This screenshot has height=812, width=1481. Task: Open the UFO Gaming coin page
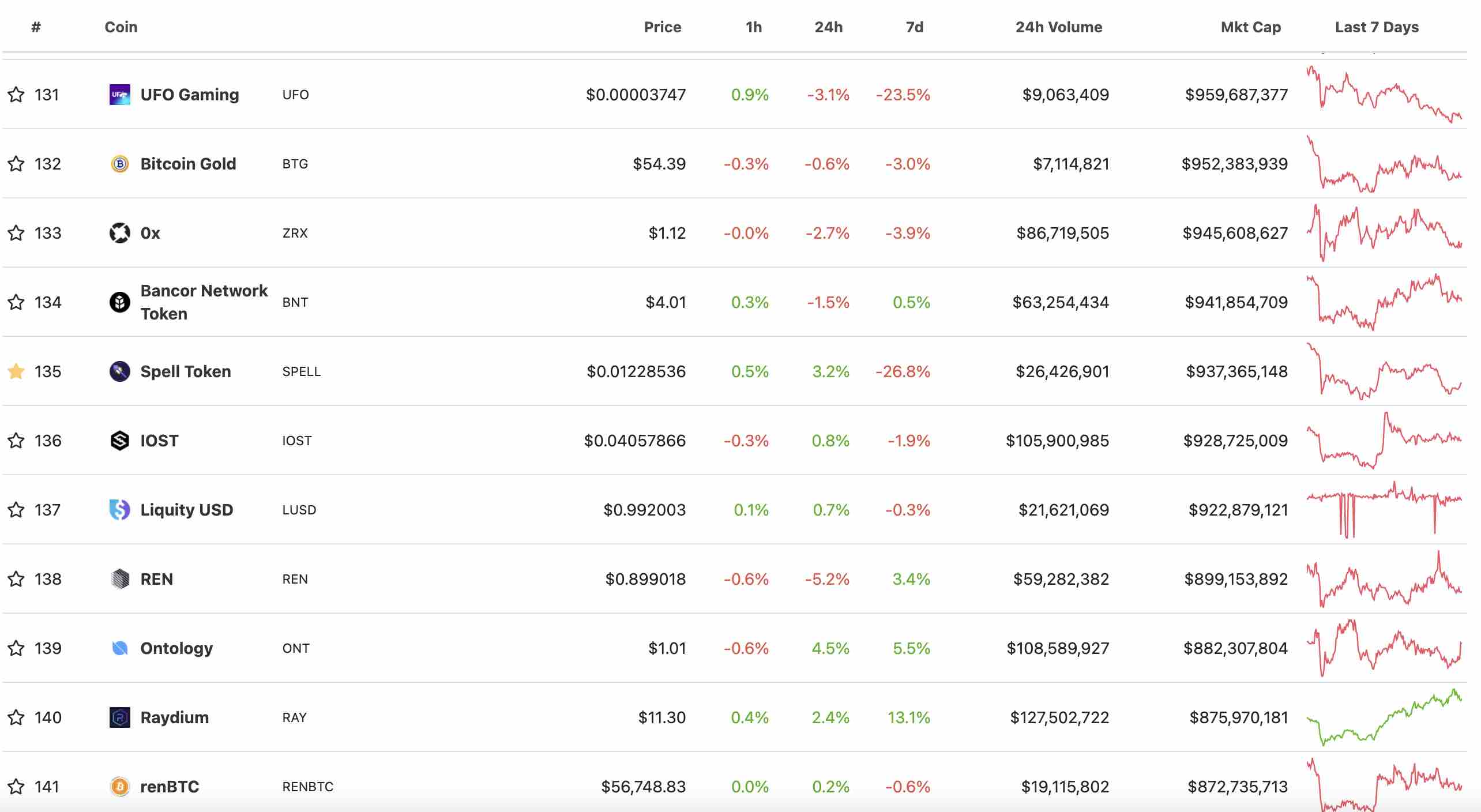coord(190,95)
